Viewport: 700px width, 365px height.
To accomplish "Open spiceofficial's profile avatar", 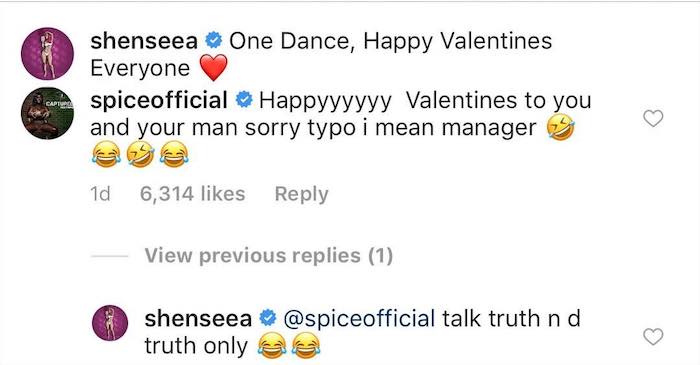I will [x=47, y=113].
